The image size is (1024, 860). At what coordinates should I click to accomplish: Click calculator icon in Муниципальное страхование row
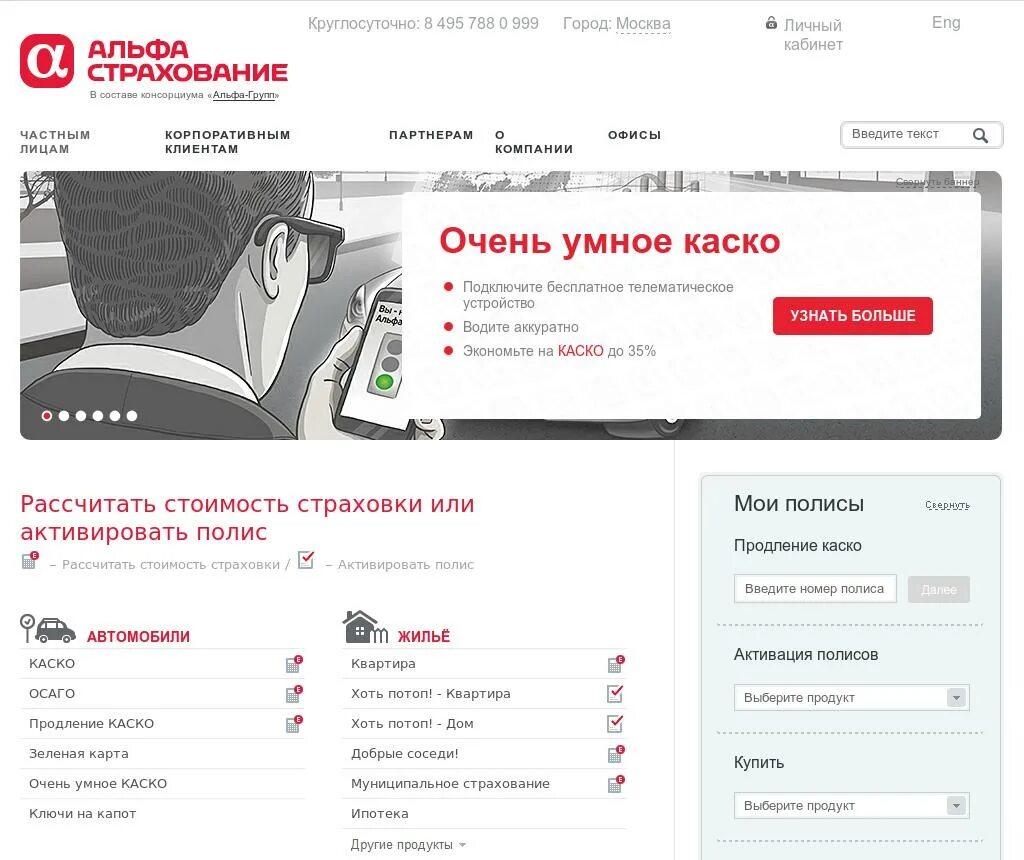(616, 784)
